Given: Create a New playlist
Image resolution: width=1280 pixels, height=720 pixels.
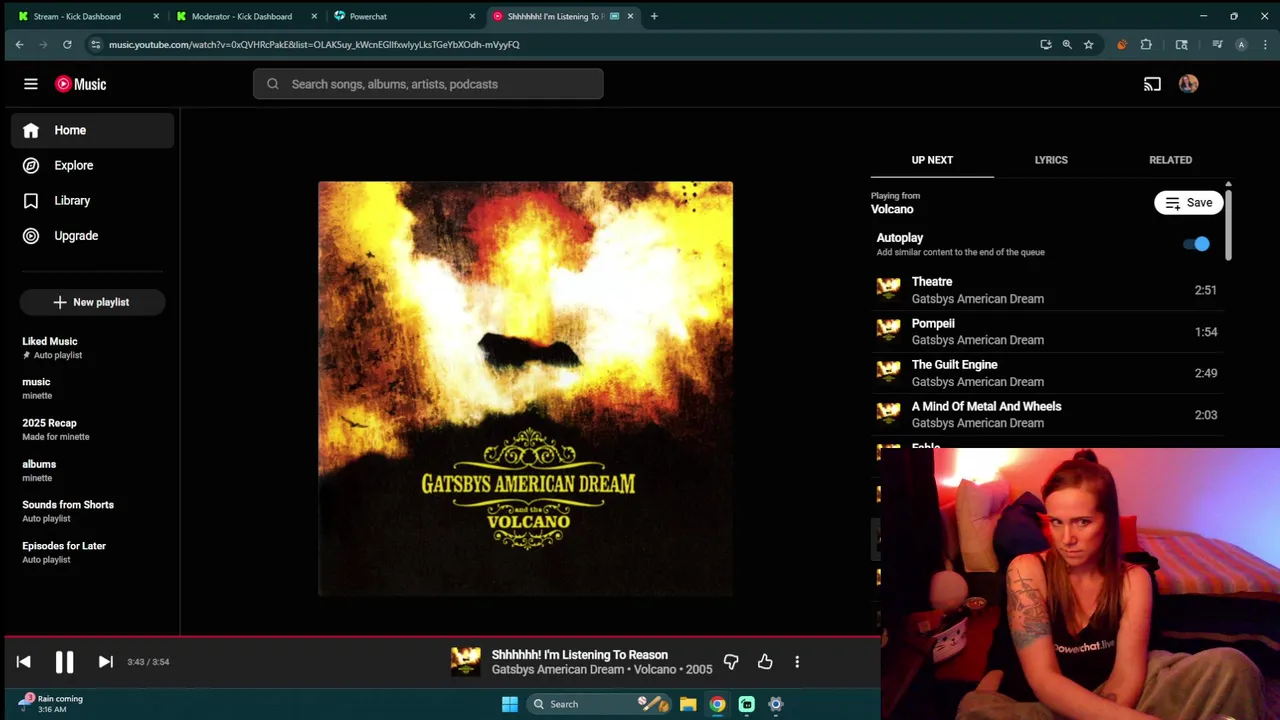Looking at the screenshot, I should point(92,302).
